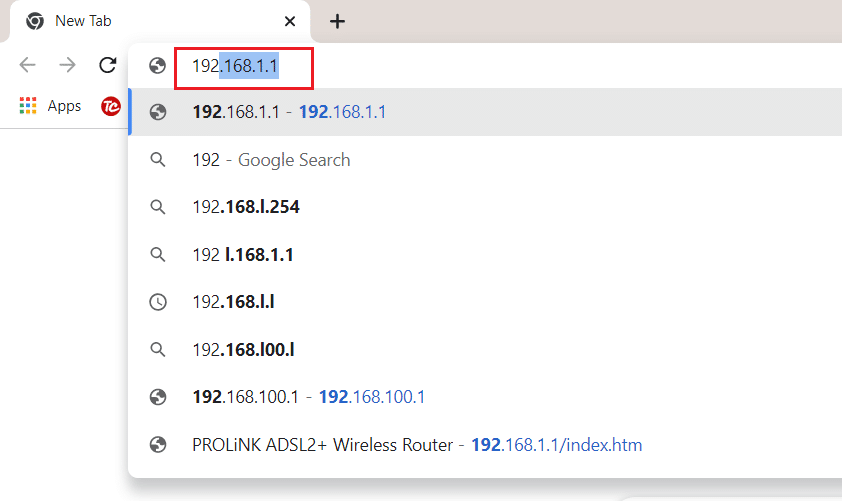The height and width of the screenshot is (501, 842).
Task: Open the PROLiNK ADSL2+ Wireless Router suggestion
Action: 417,445
